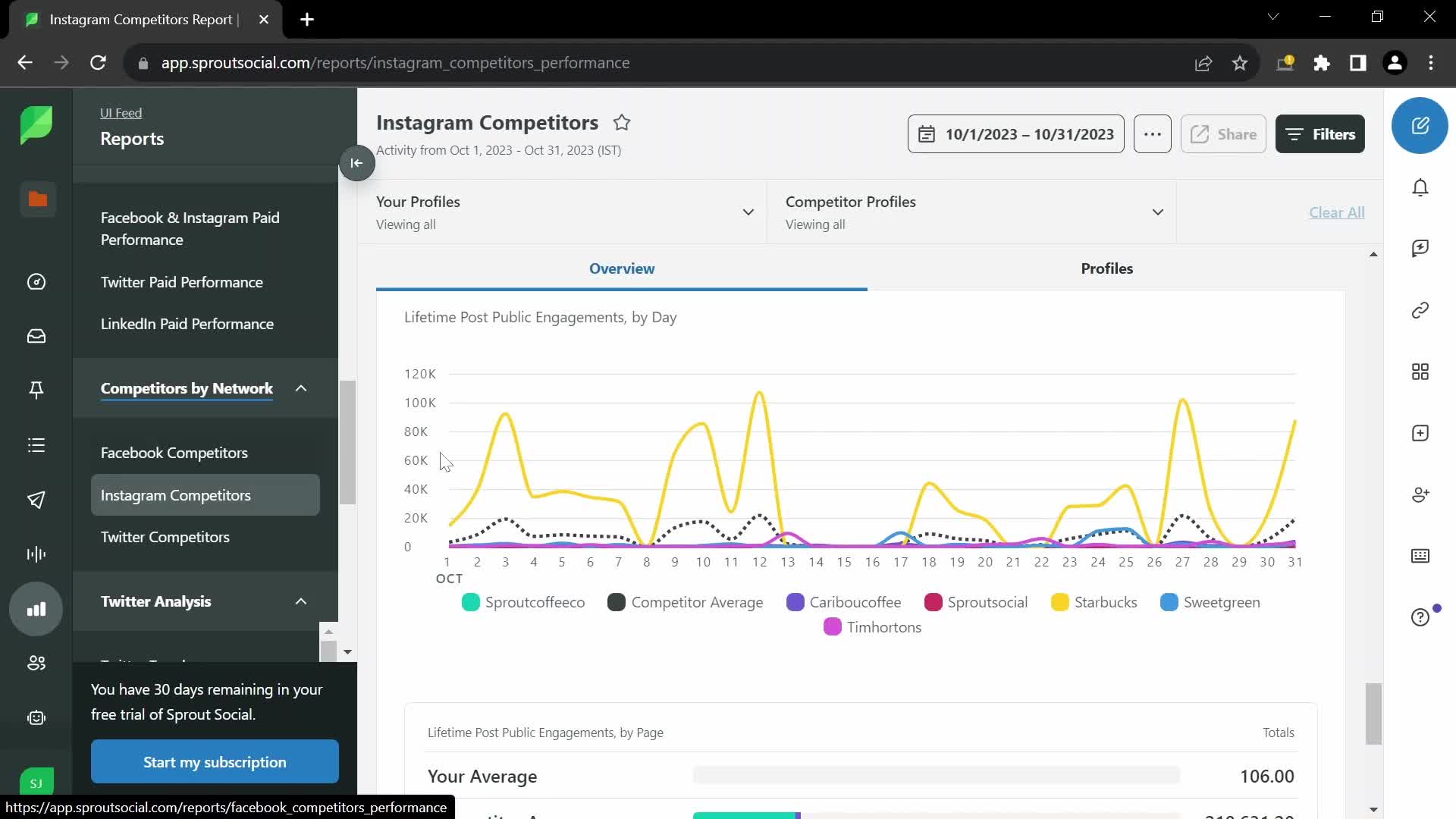Viewport: 1456px width, 819px height.
Task: Click the Filters button
Action: 1323,133
